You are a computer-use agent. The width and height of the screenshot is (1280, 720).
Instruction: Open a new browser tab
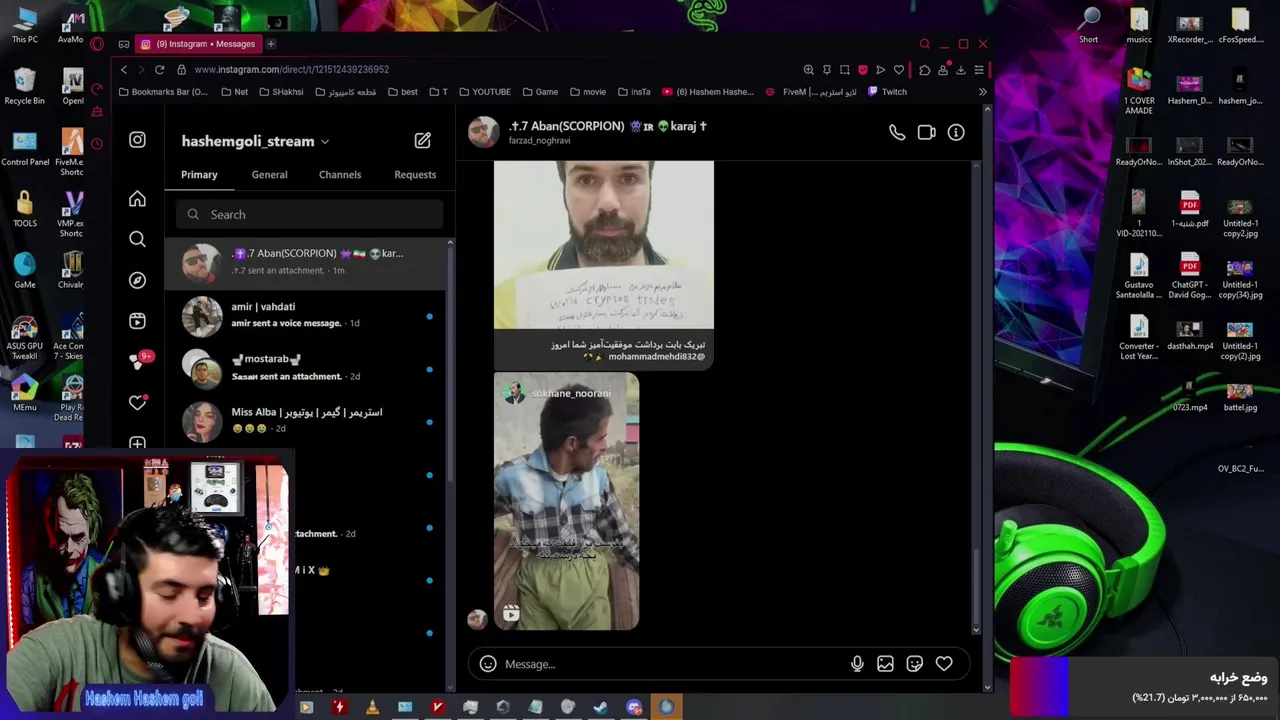click(270, 44)
